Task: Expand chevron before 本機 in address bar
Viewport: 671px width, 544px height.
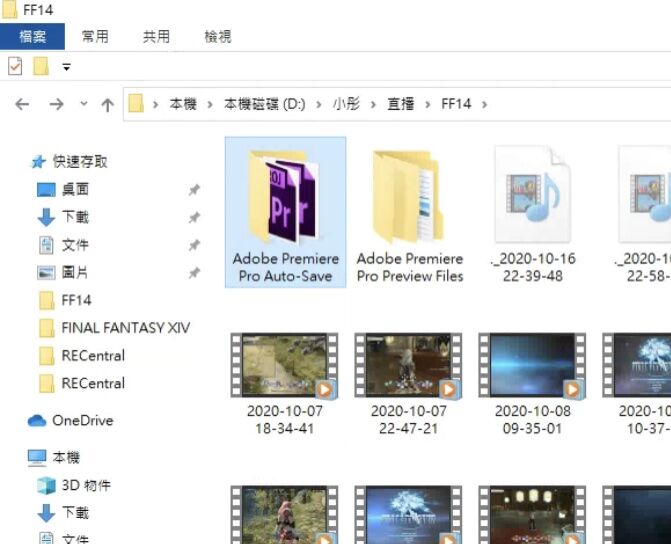Action: click(155, 104)
